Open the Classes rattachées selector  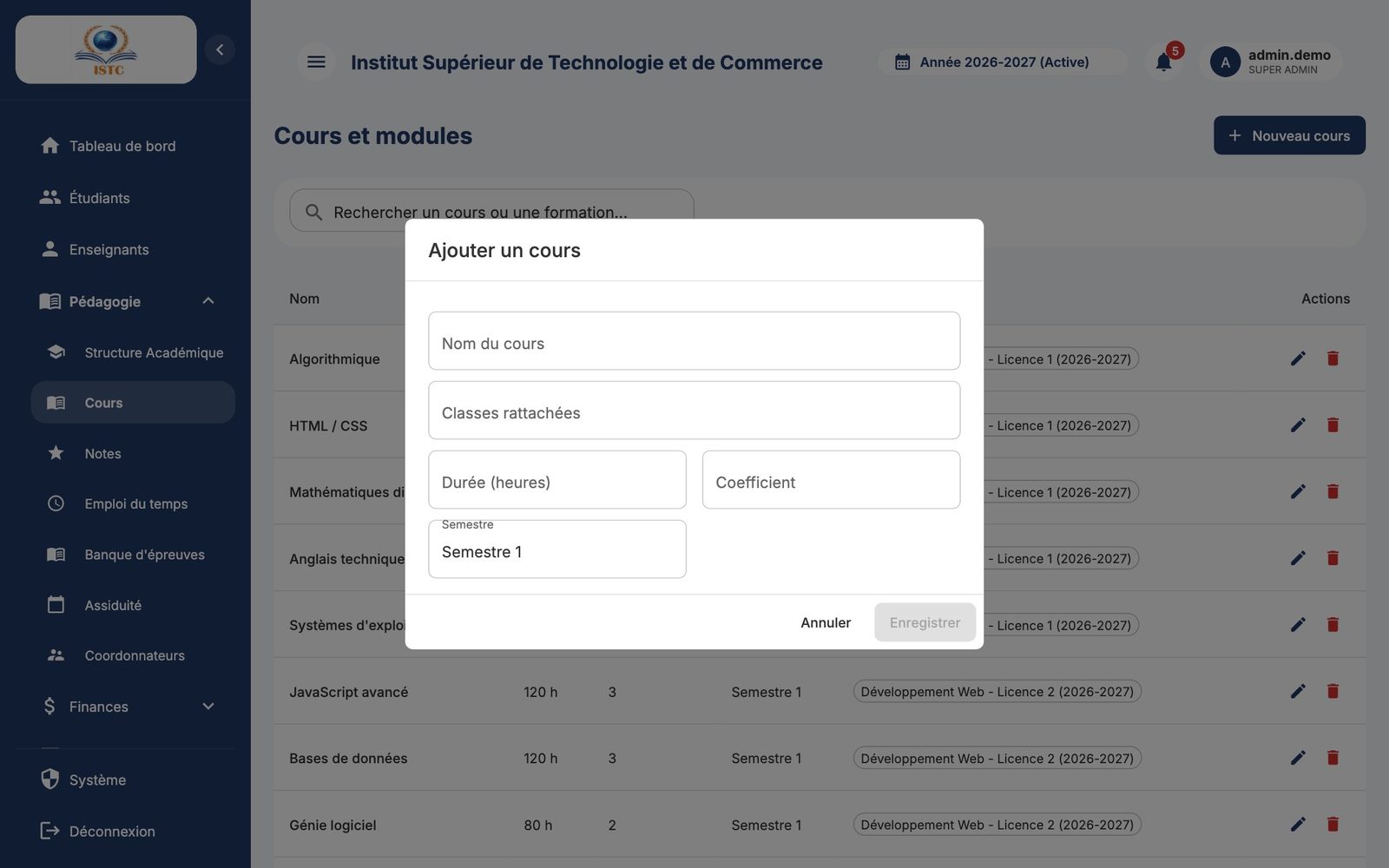(694, 411)
